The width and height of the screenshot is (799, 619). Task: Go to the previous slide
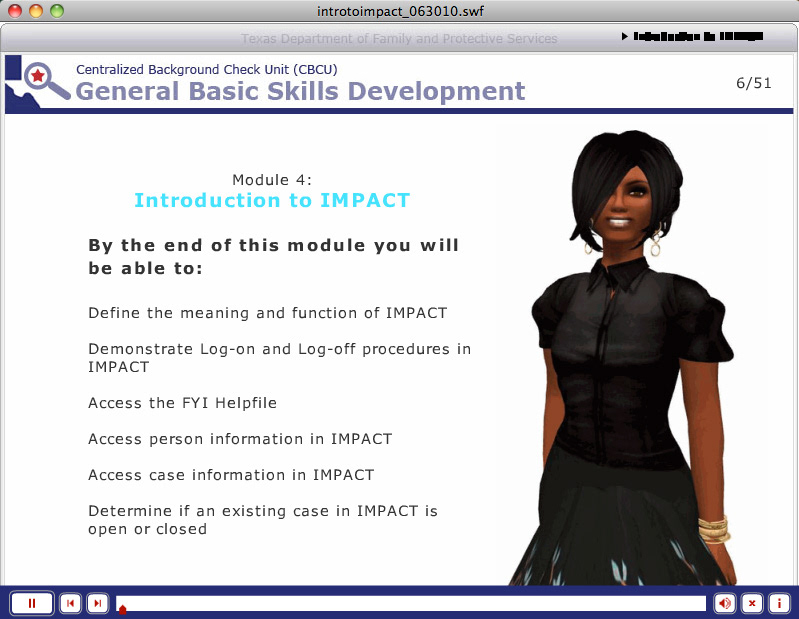pos(70,603)
